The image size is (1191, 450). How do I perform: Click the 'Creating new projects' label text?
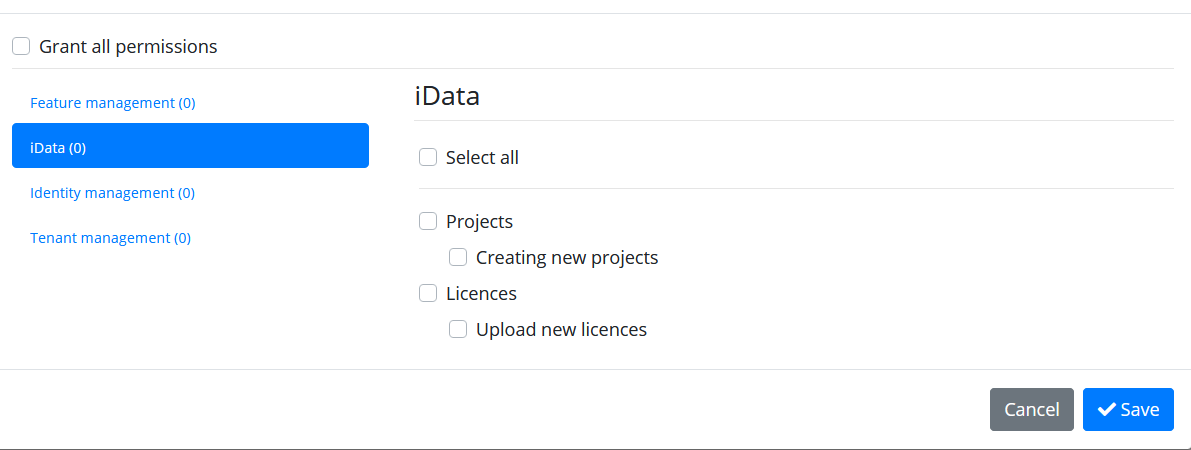[567, 258]
